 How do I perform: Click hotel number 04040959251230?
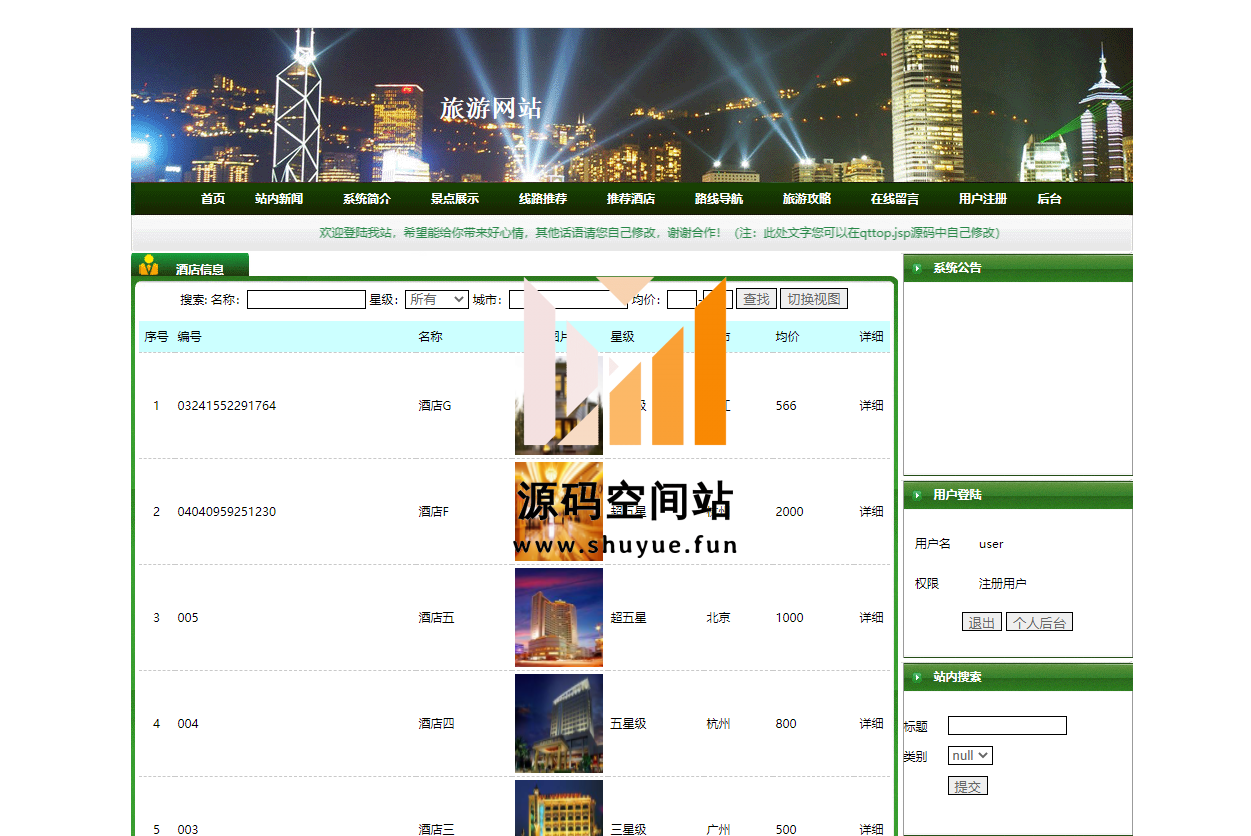click(x=227, y=512)
